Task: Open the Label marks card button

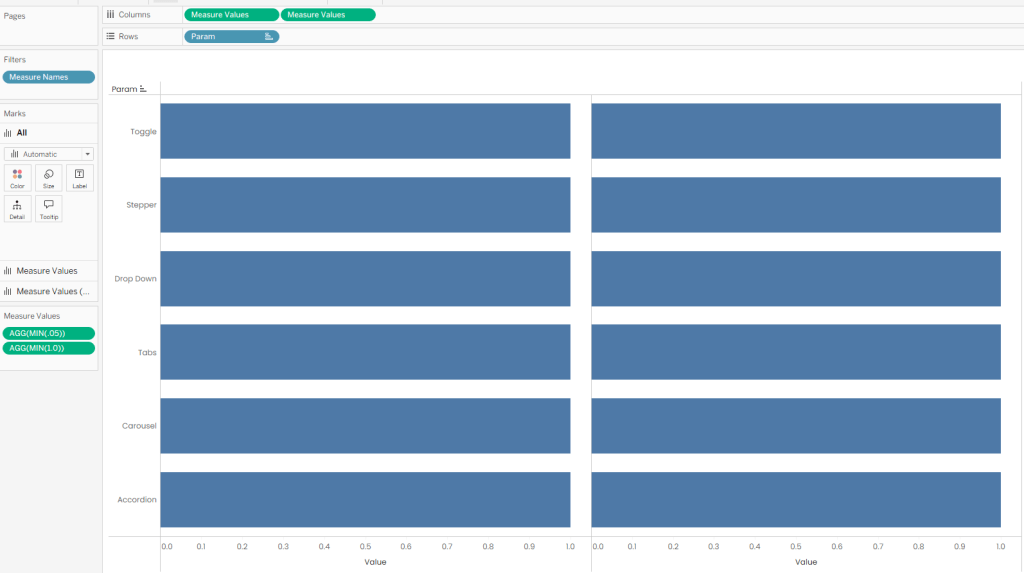Action: point(80,178)
